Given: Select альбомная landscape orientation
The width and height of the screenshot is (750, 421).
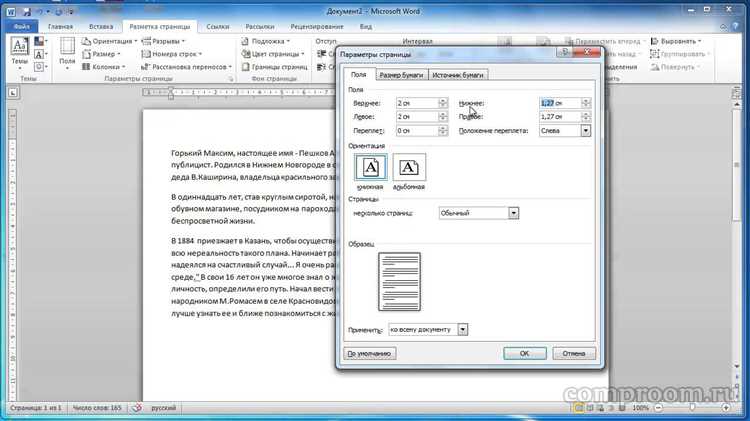Looking at the screenshot, I should tap(409, 167).
